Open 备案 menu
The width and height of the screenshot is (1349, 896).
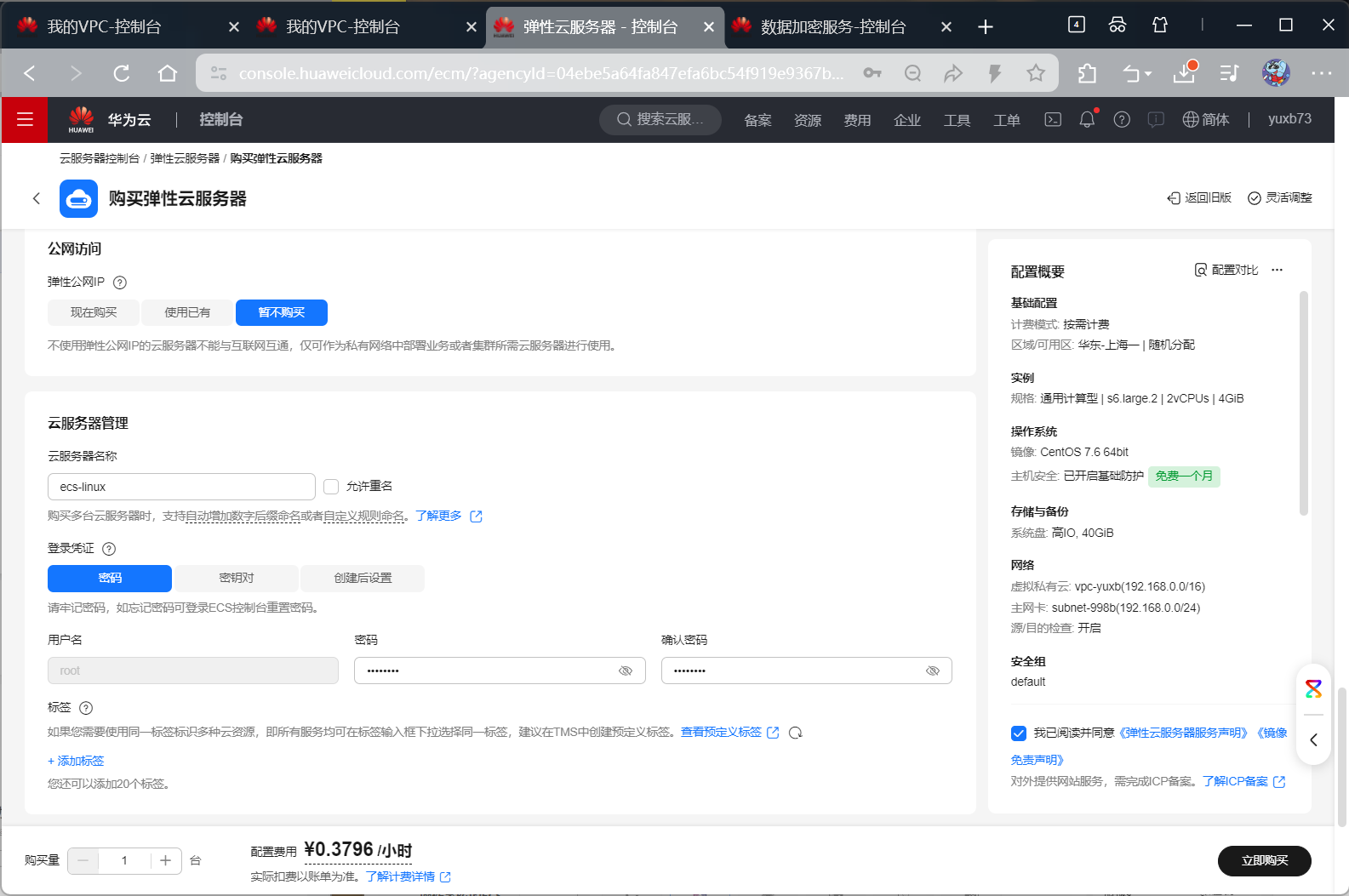[x=757, y=120]
